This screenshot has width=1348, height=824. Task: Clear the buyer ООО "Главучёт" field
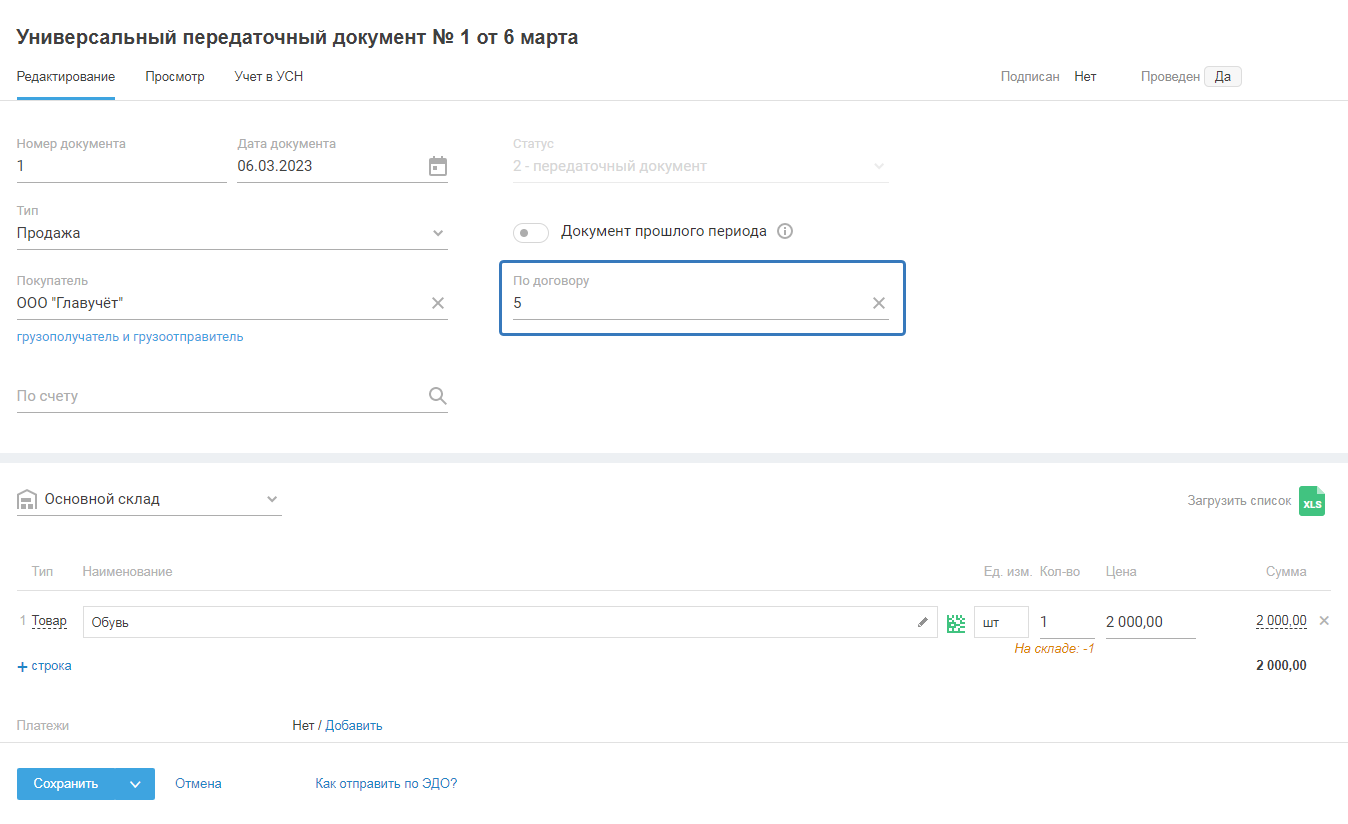click(438, 303)
